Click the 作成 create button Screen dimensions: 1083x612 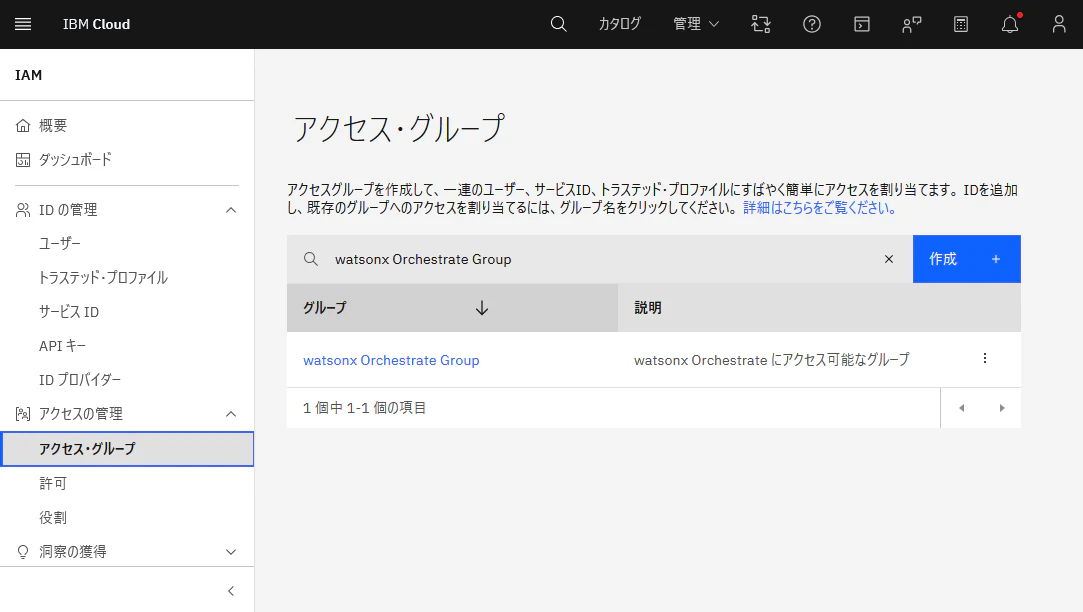pyautogui.click(x=966, y=259)
